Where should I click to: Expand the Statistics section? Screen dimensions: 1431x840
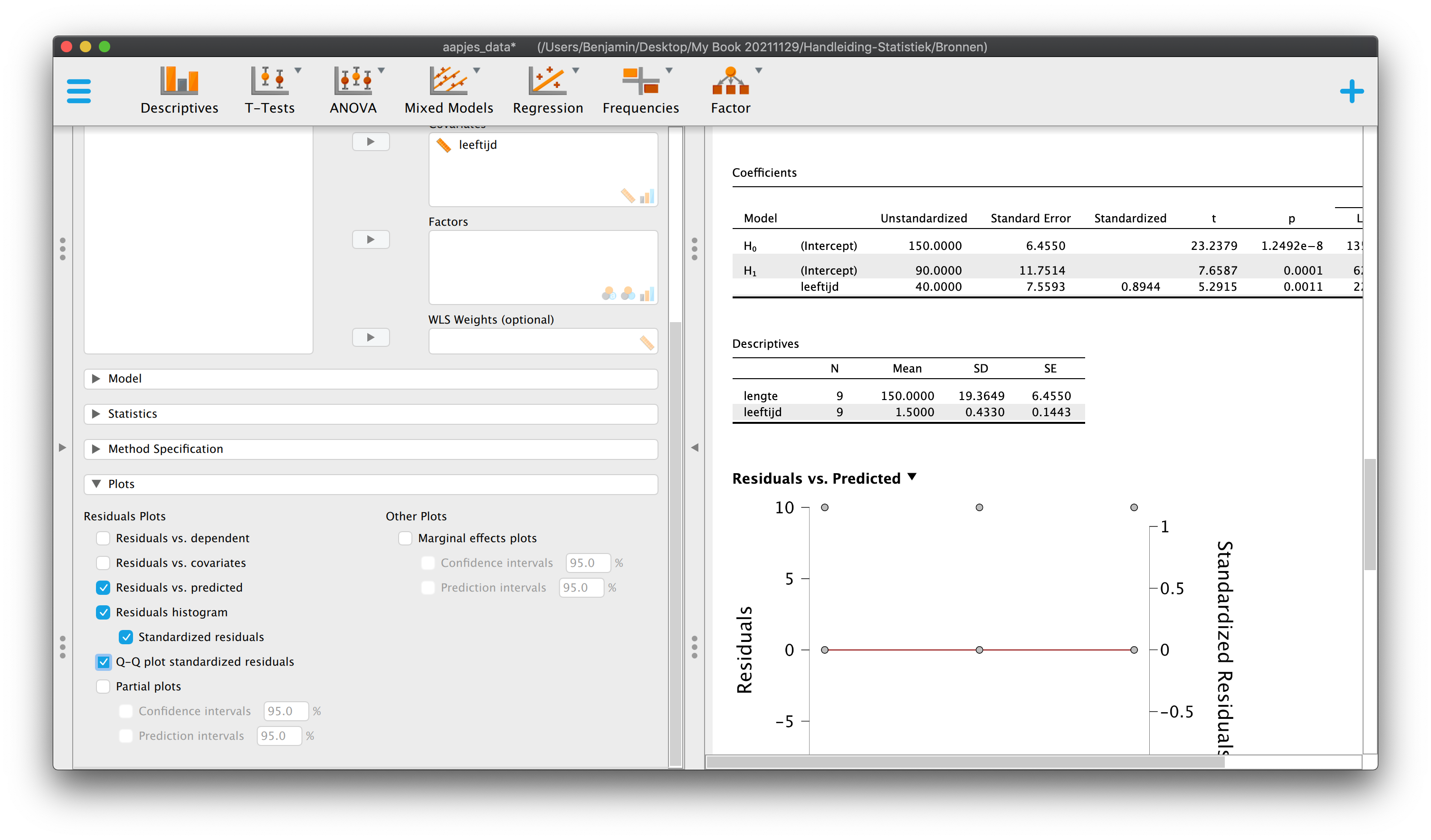tap(371, 414)
